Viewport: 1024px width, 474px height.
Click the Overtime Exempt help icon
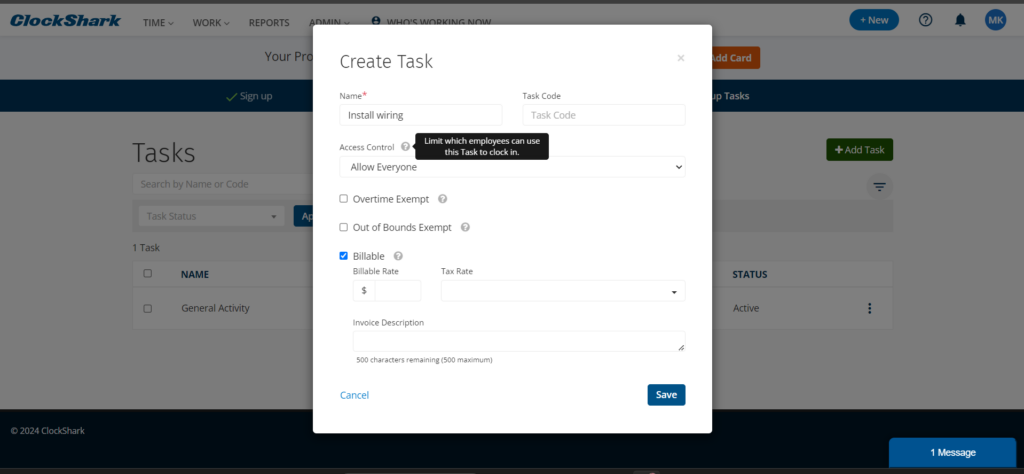click(442, 199)
